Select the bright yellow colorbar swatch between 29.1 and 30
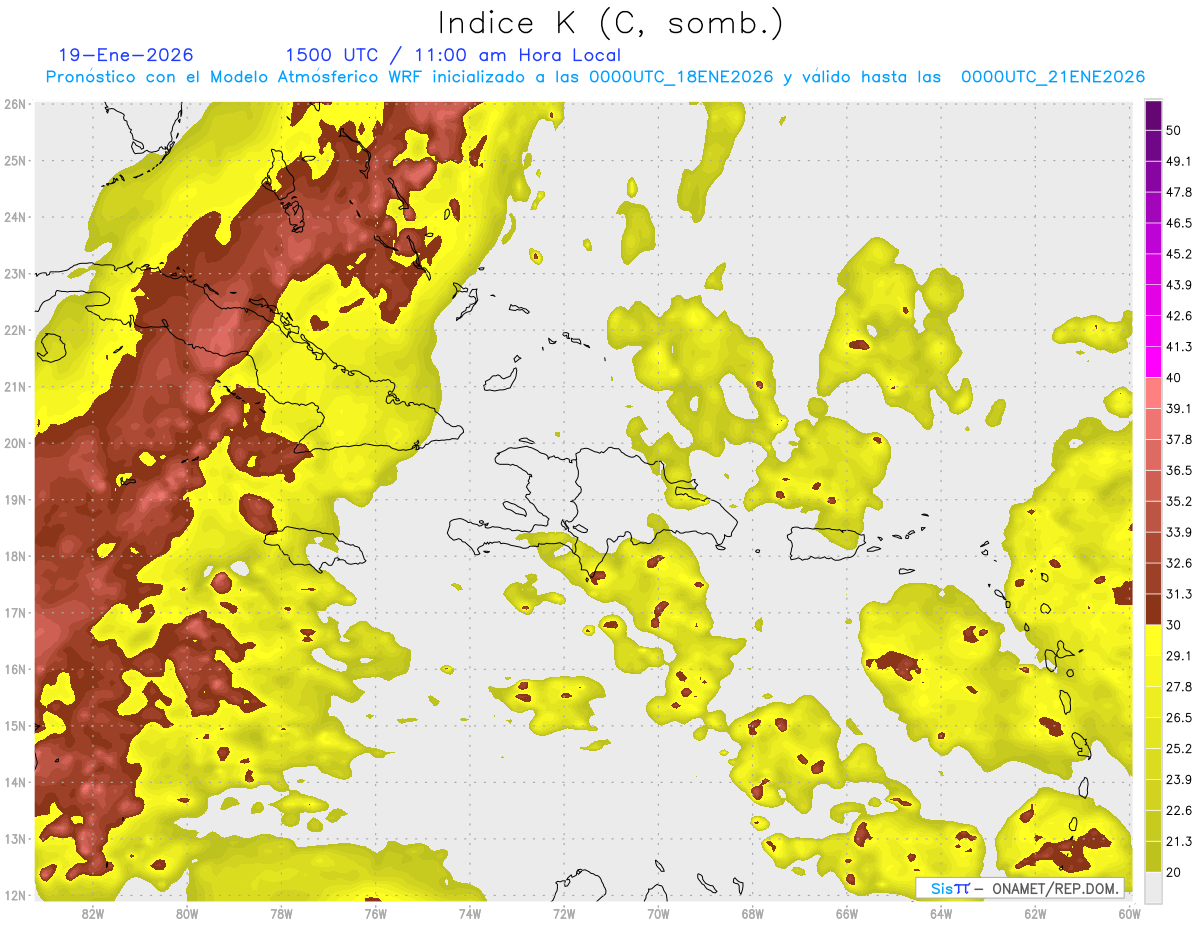 pos(1153,640)
